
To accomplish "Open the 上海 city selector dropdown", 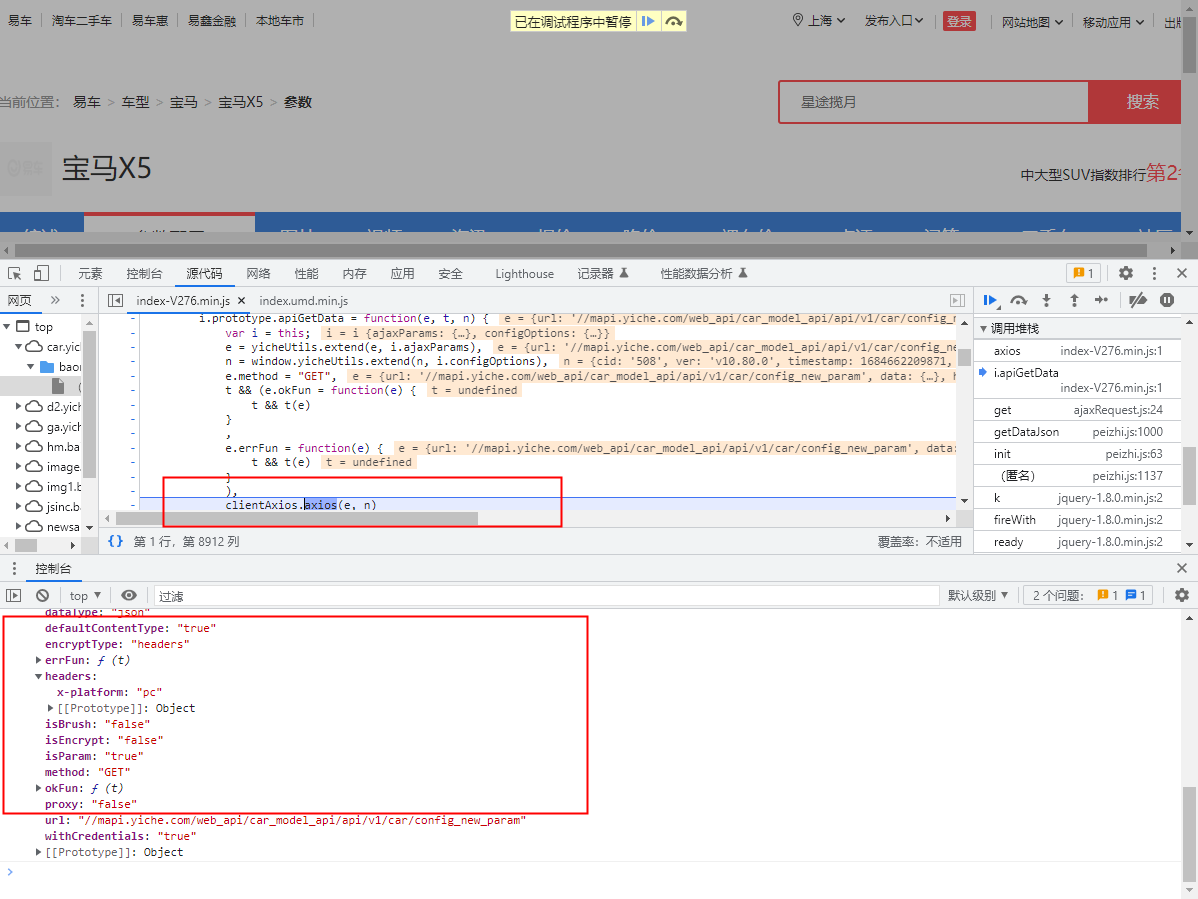I will tap(819, 21).
